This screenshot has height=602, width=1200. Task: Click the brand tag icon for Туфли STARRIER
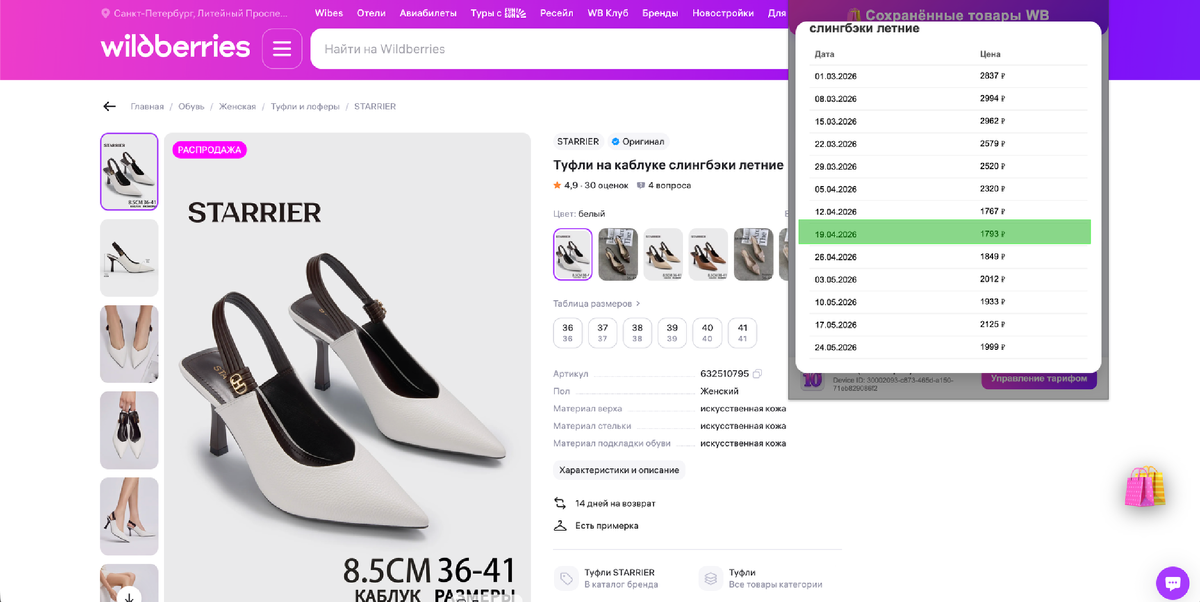566,578
